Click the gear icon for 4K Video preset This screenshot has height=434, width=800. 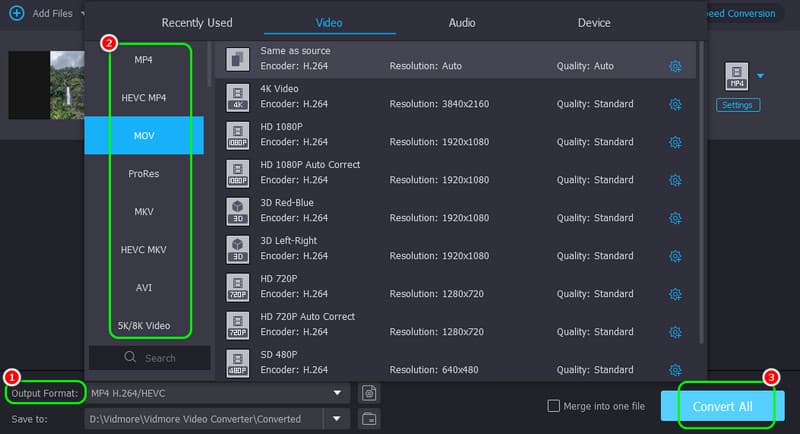675,104
